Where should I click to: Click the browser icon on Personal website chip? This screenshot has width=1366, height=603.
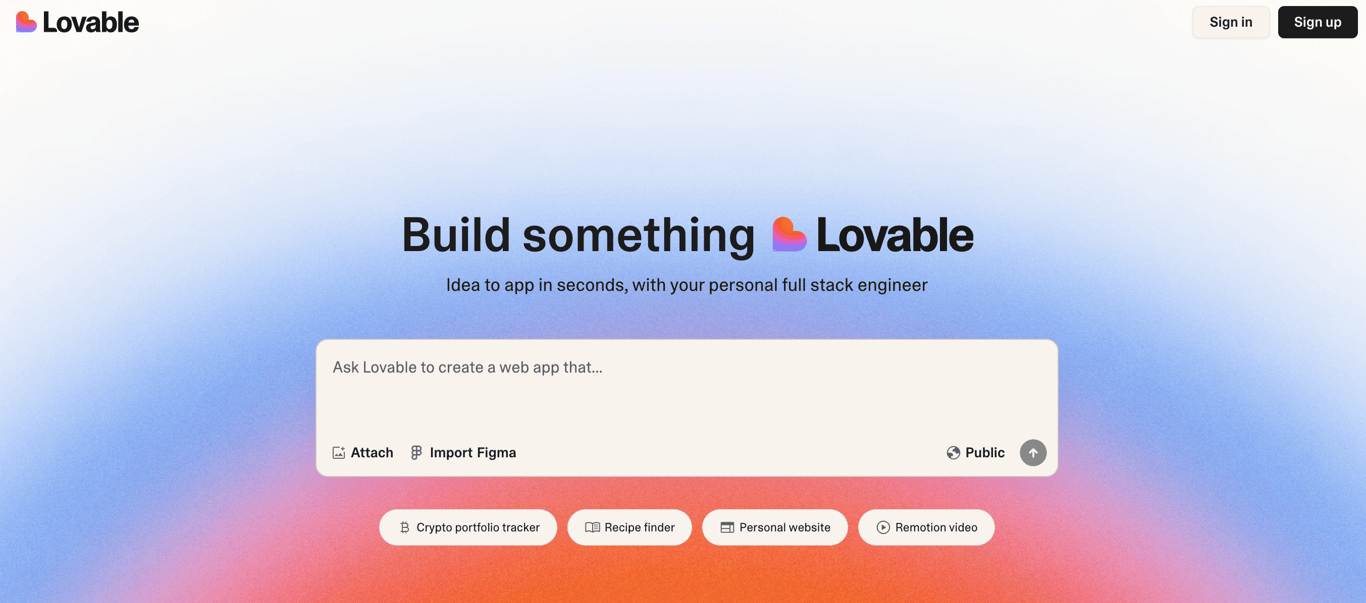click(727, 527)
